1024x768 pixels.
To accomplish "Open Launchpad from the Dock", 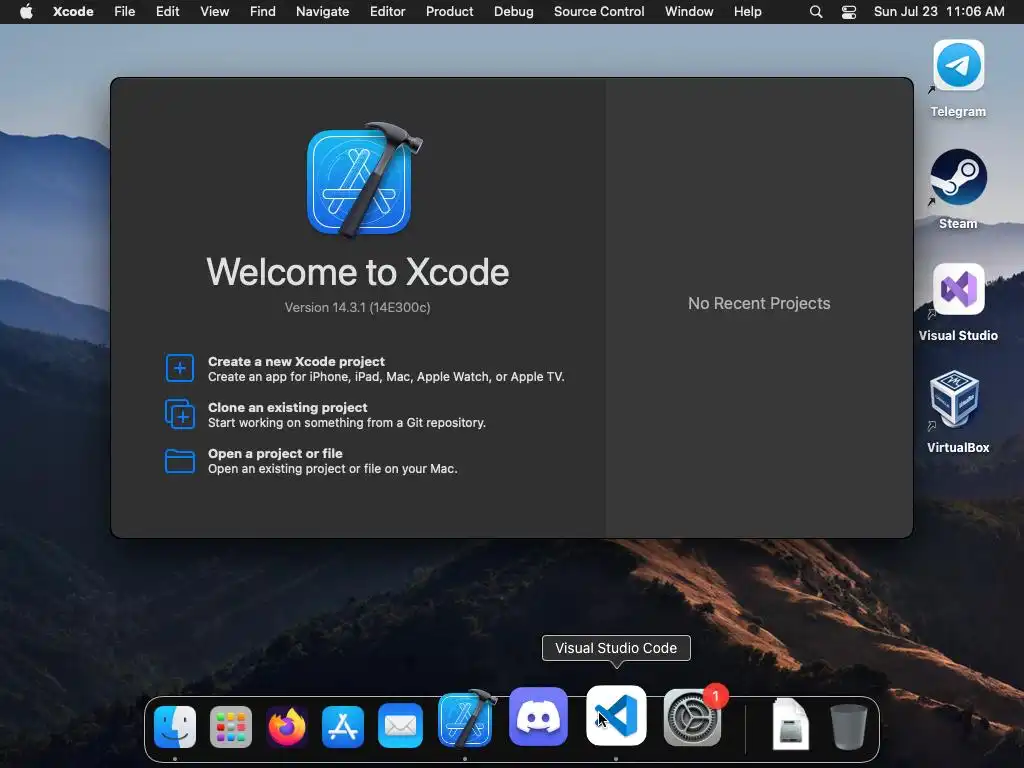I will tap(231, 726).
